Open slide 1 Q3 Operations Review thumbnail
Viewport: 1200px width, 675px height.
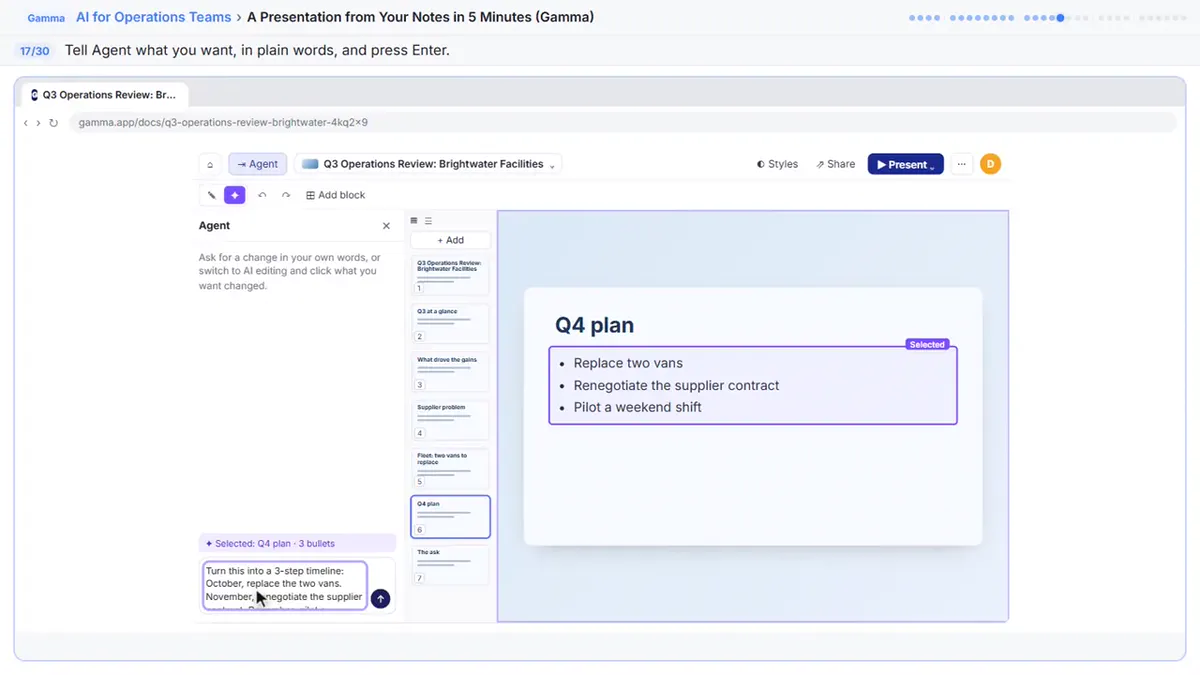point(450,275)
